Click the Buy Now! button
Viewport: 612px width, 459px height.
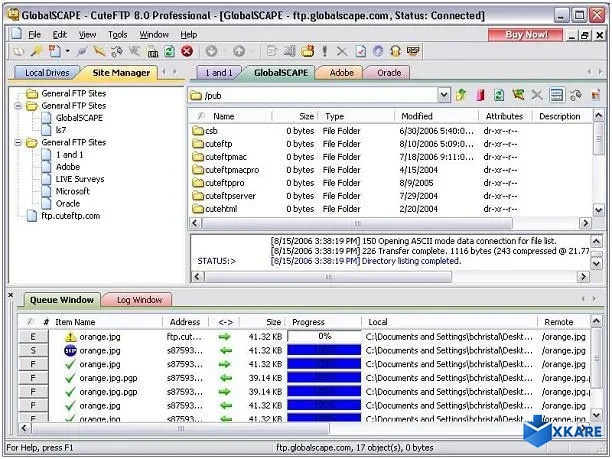click(527, 34)
